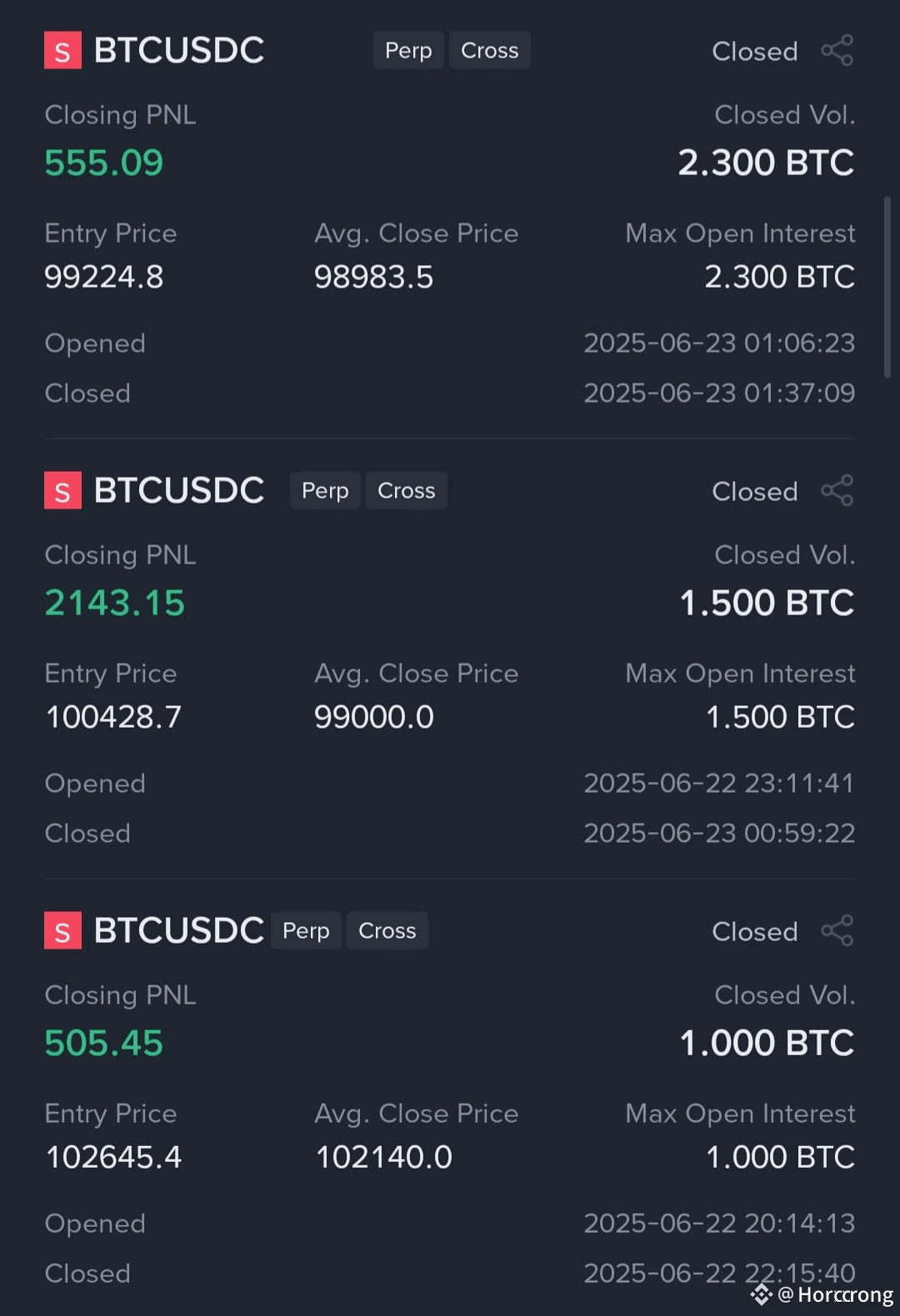Share the 505.45 PNL trade

point(837,930)
